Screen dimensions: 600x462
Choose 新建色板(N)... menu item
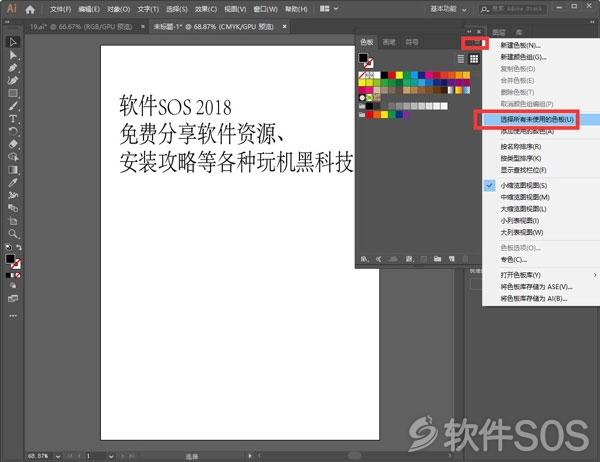[520, 46]
